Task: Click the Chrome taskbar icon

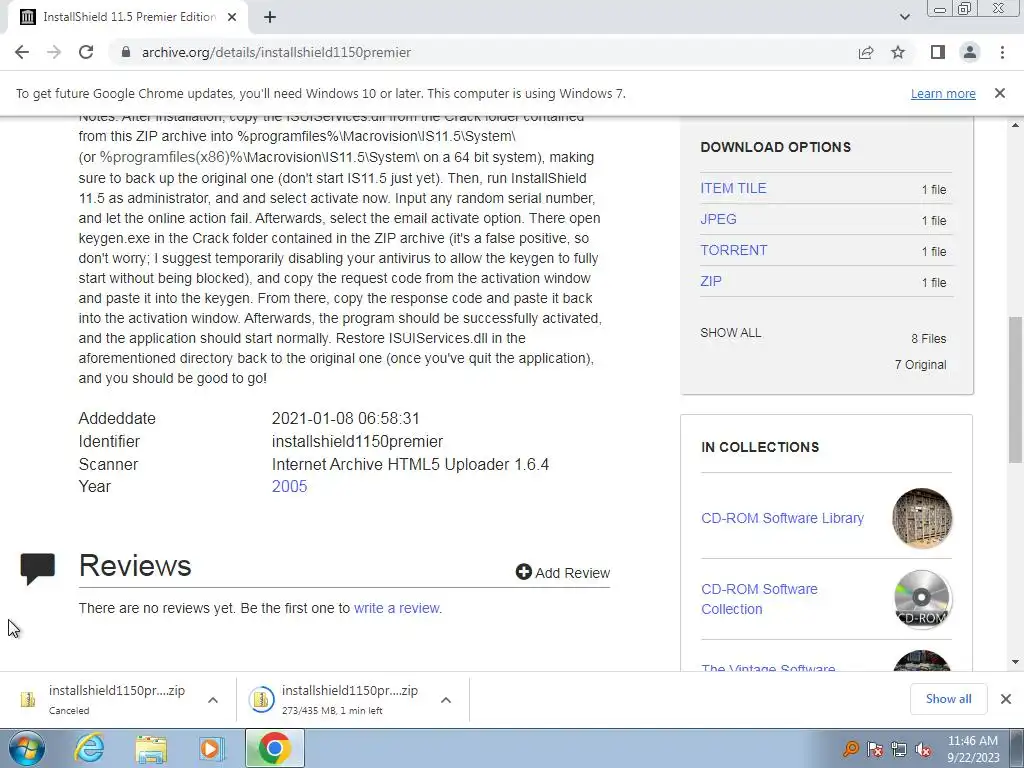Action: (275, 748)
